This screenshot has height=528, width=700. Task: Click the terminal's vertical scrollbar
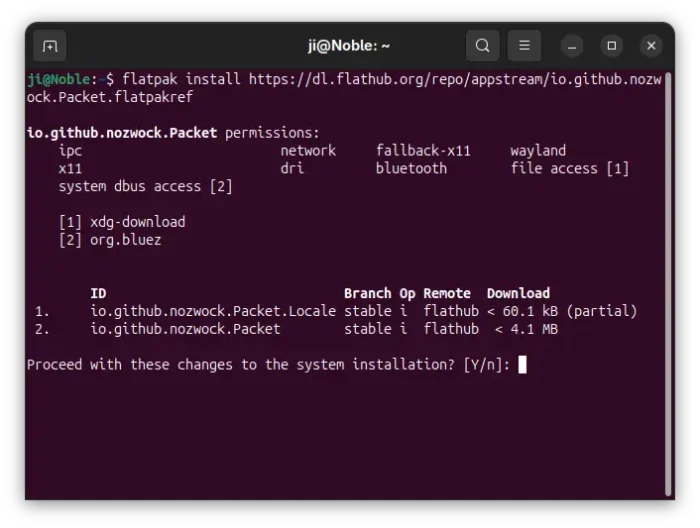click(668, 284)
